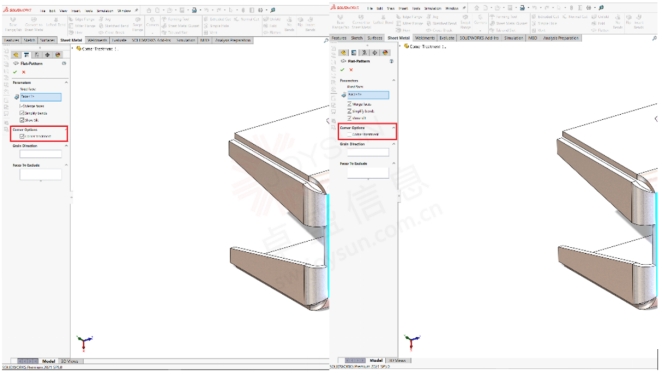Toggle the Simplify bends checkbox in left screenshot
This screenshot has width=662, height=374.
(x=22, y=113)
